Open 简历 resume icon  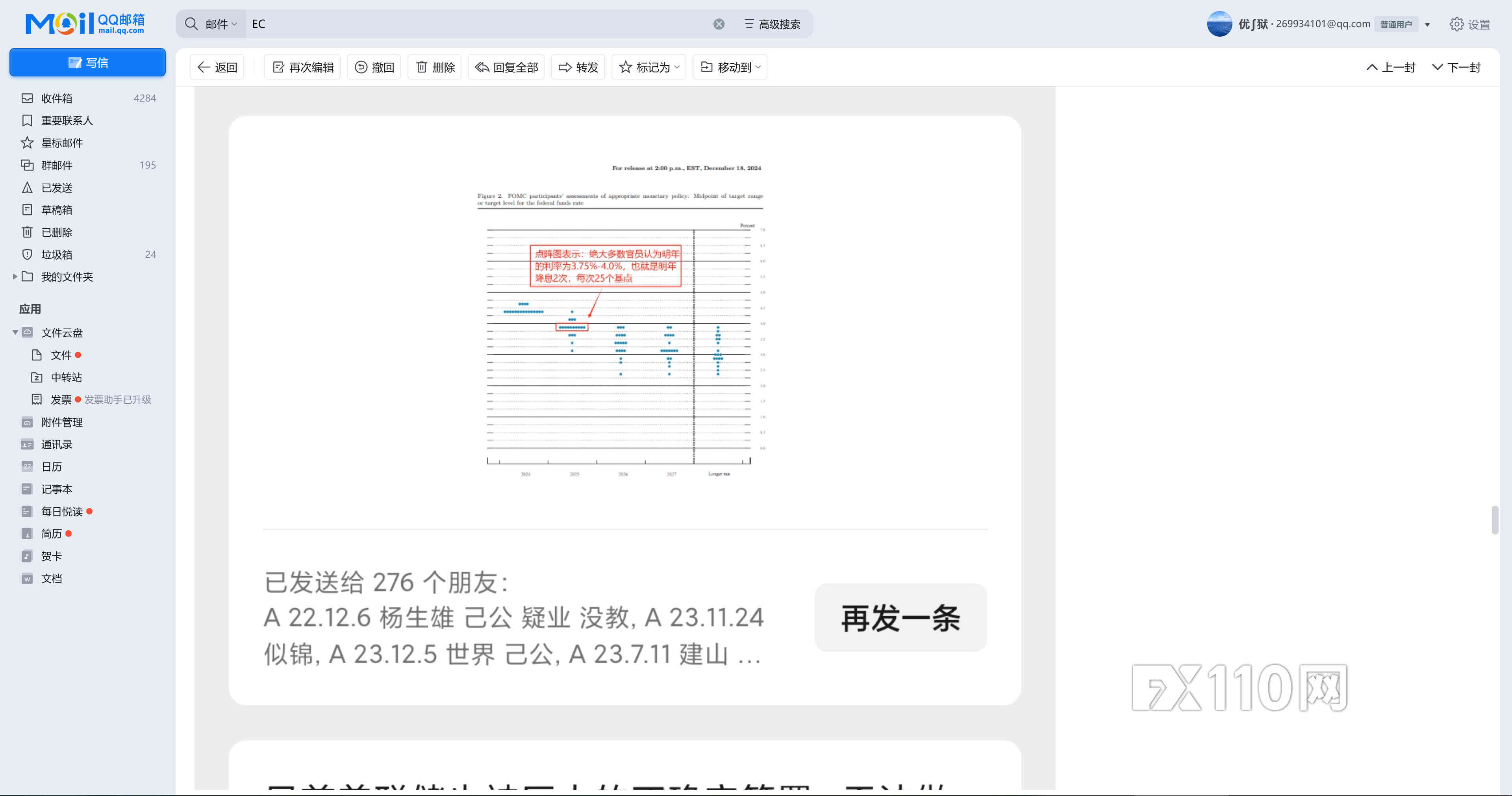click(27, 534)
